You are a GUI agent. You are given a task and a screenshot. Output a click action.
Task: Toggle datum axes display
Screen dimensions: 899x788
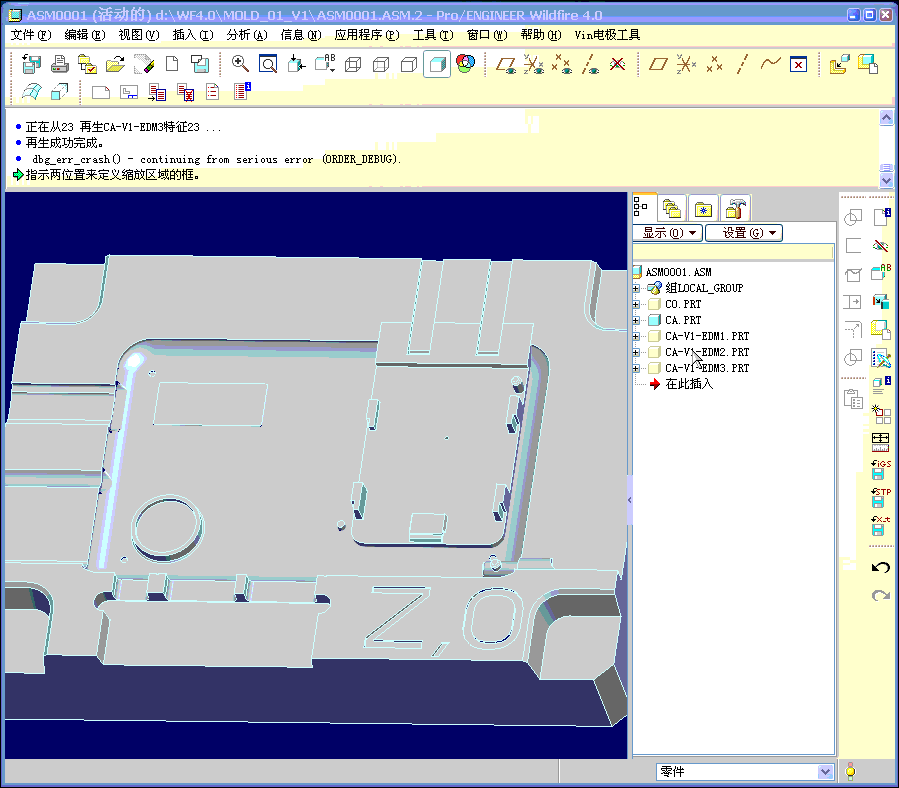[x=590, y=64]
